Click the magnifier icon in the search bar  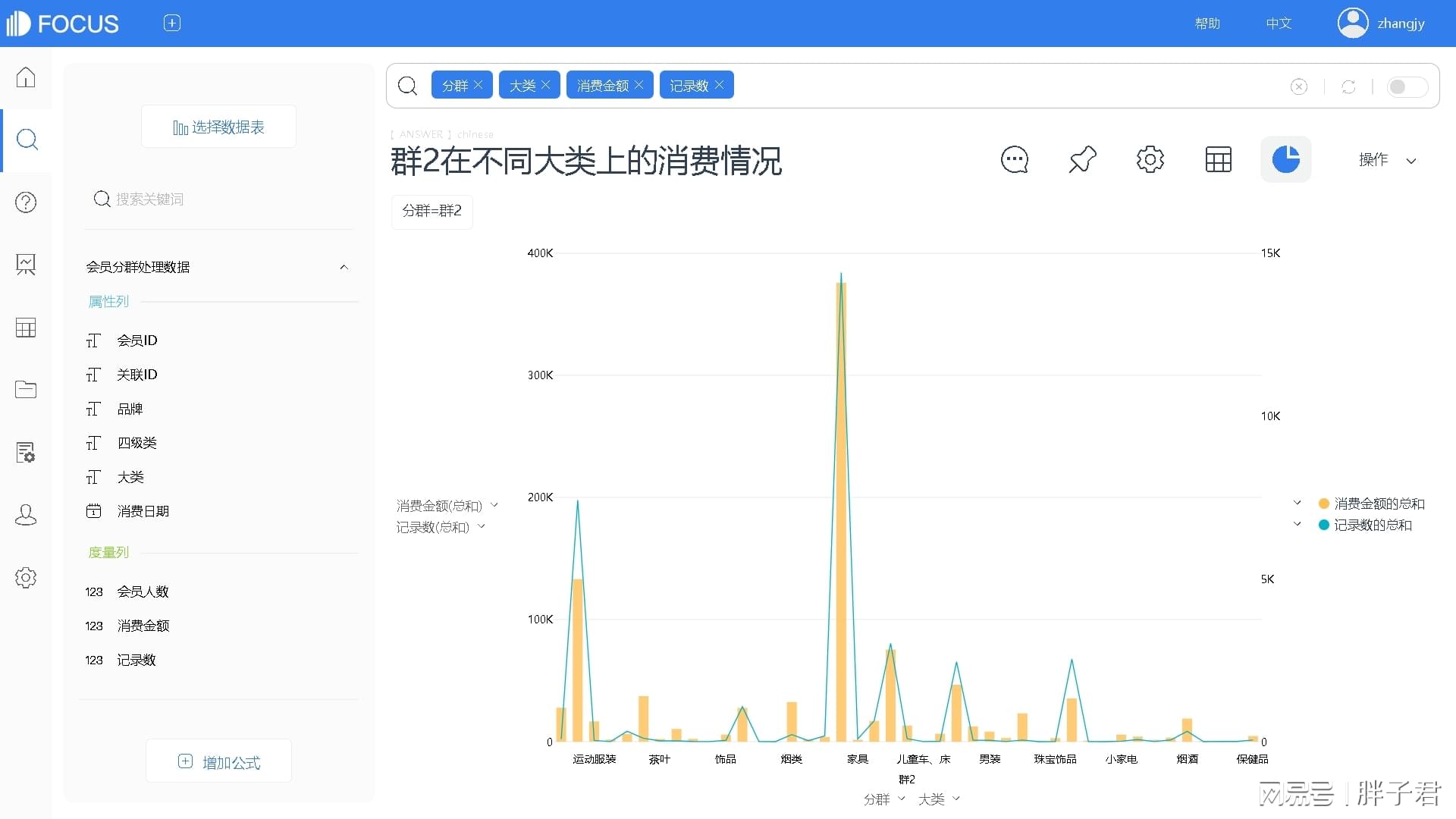pyautogui.click(x=408, y=86)
